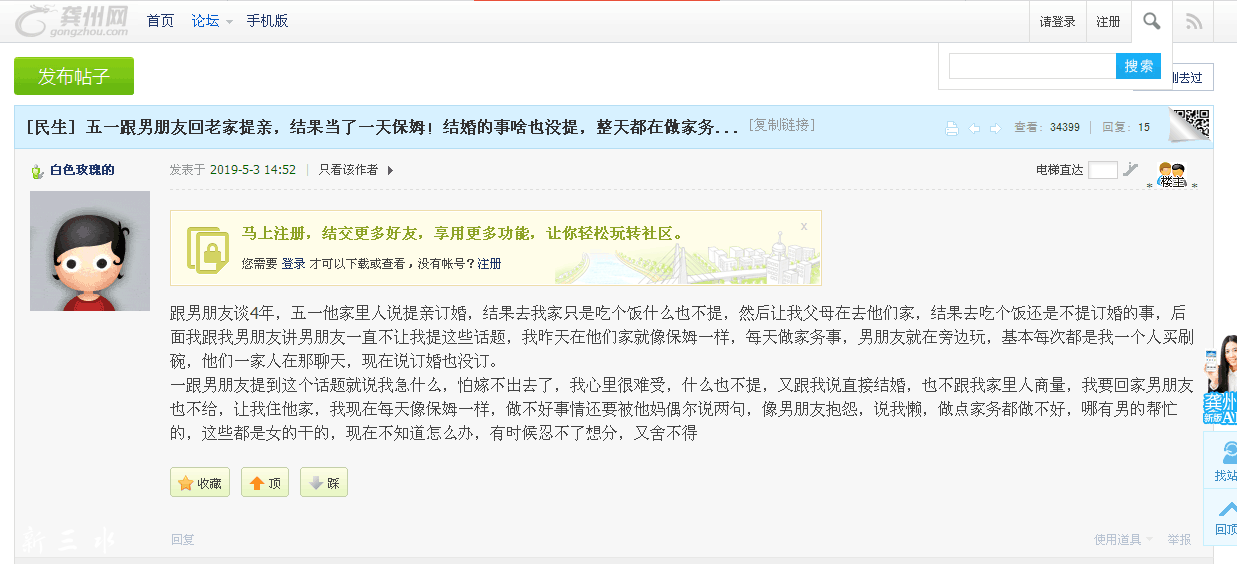The height and width of the screenshot is (564, 1237).
Task: Click the green 发布帖子 button
Action: tap(74, 76)
